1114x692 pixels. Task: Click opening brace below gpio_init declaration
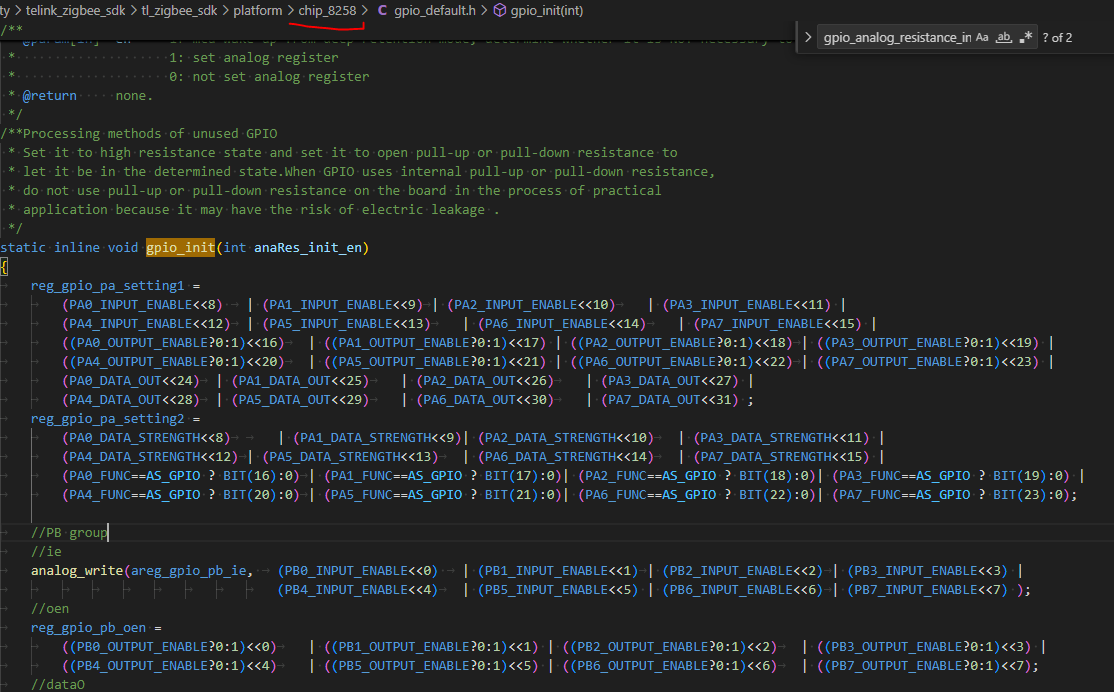(4, 267)
